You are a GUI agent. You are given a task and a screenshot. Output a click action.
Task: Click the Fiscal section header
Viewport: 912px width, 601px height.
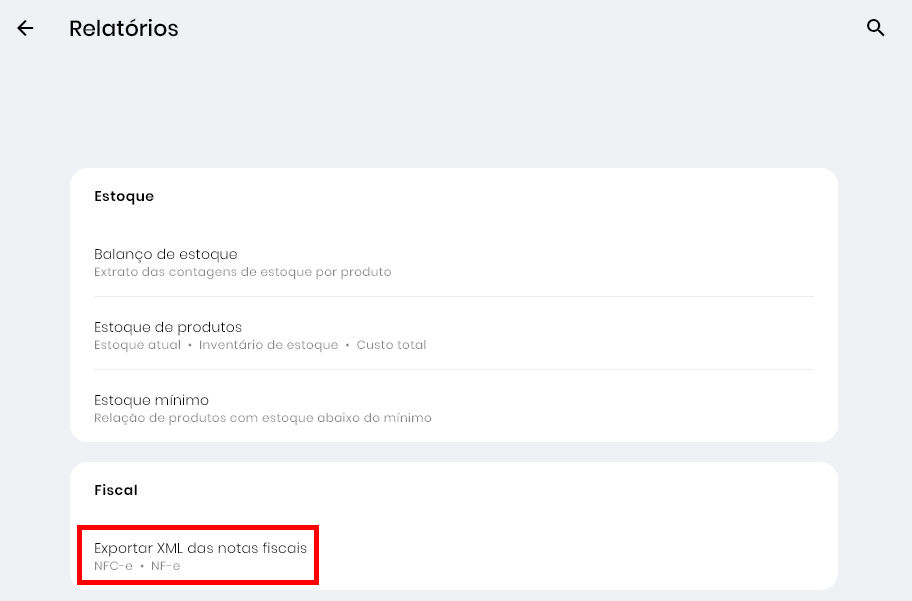116,490
